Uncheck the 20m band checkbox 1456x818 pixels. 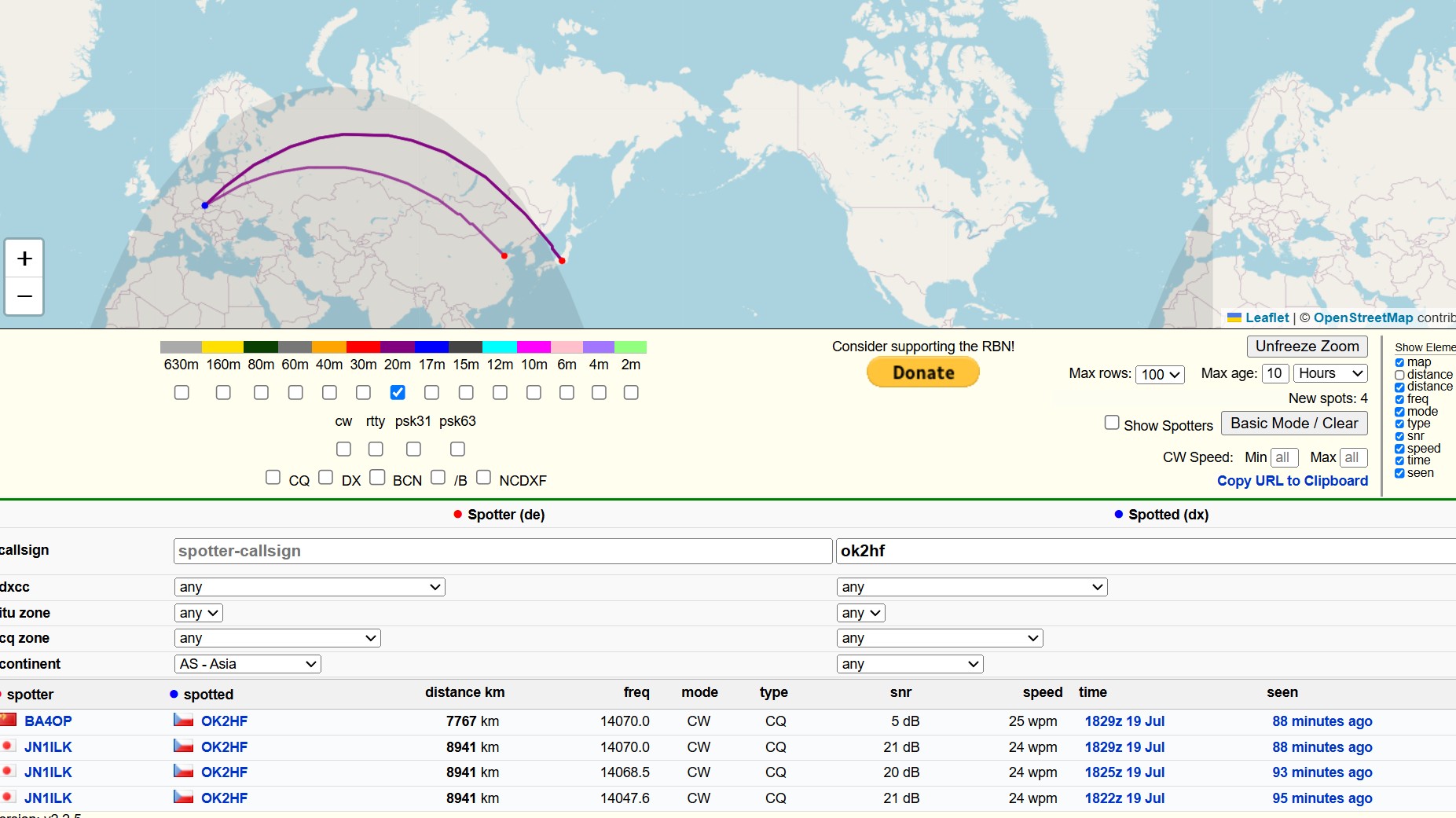pos(398,392)
